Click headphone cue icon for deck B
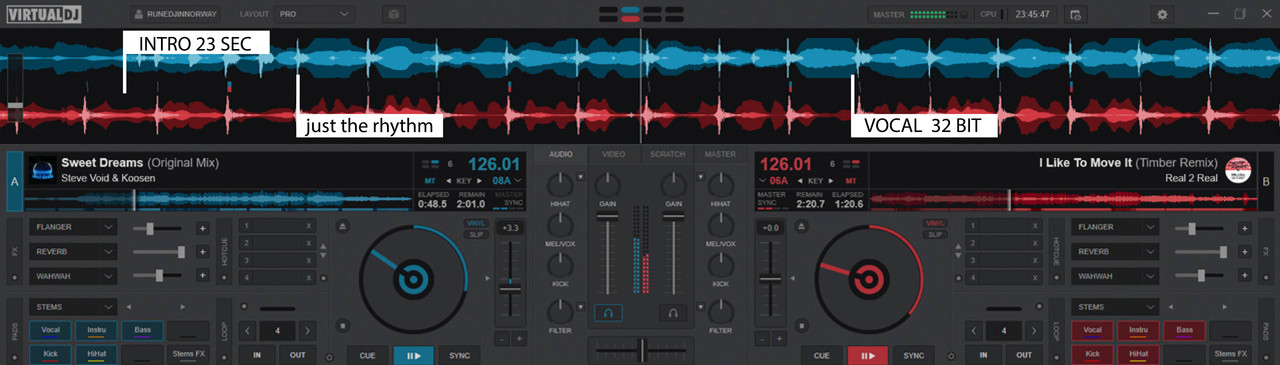This screenshot has width=1280, height=365. click(x=675, y=313)
